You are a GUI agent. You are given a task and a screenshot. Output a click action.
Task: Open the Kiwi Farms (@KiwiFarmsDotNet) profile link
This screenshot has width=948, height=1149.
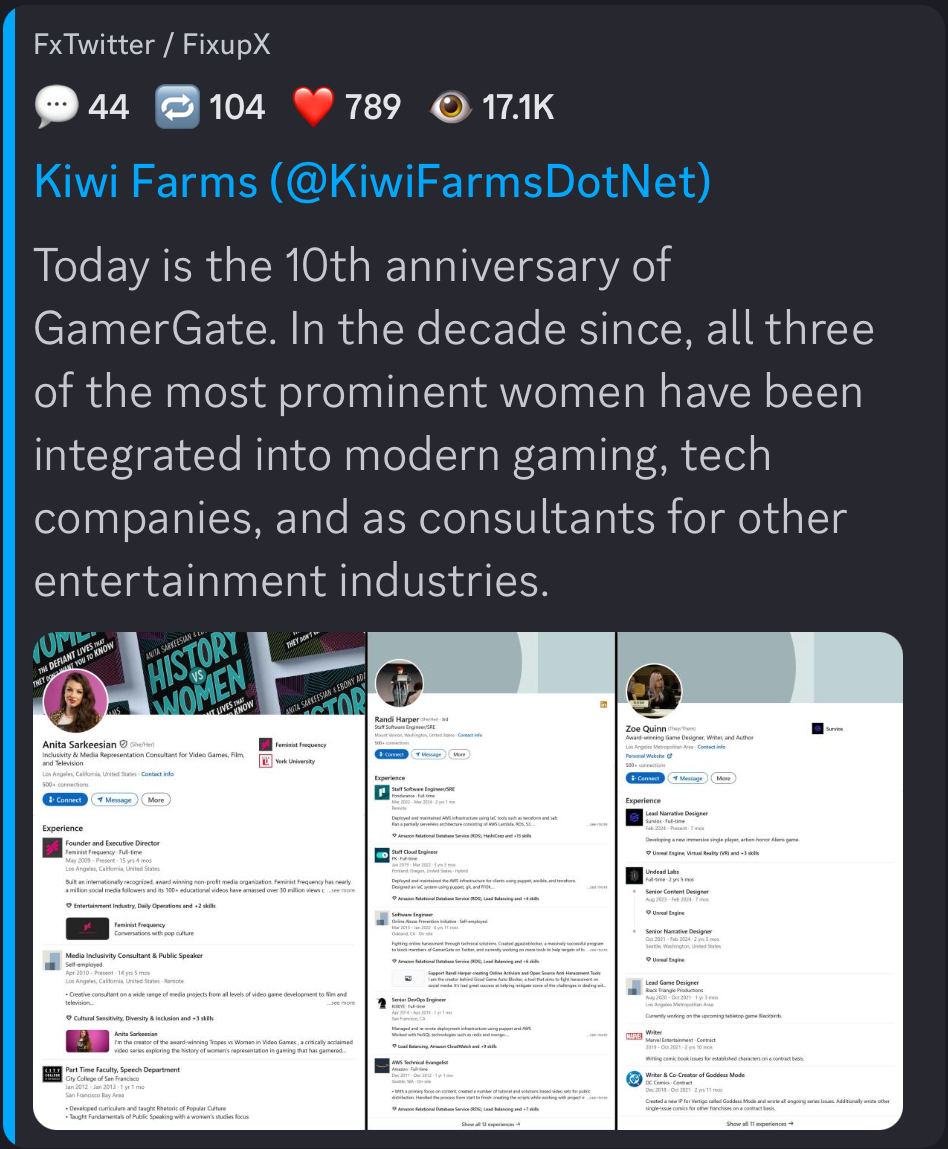[x=372, y=181]
